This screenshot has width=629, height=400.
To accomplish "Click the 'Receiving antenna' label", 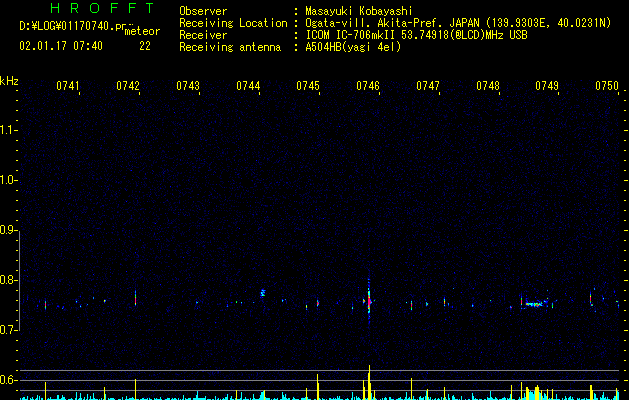I will point(230,47).
